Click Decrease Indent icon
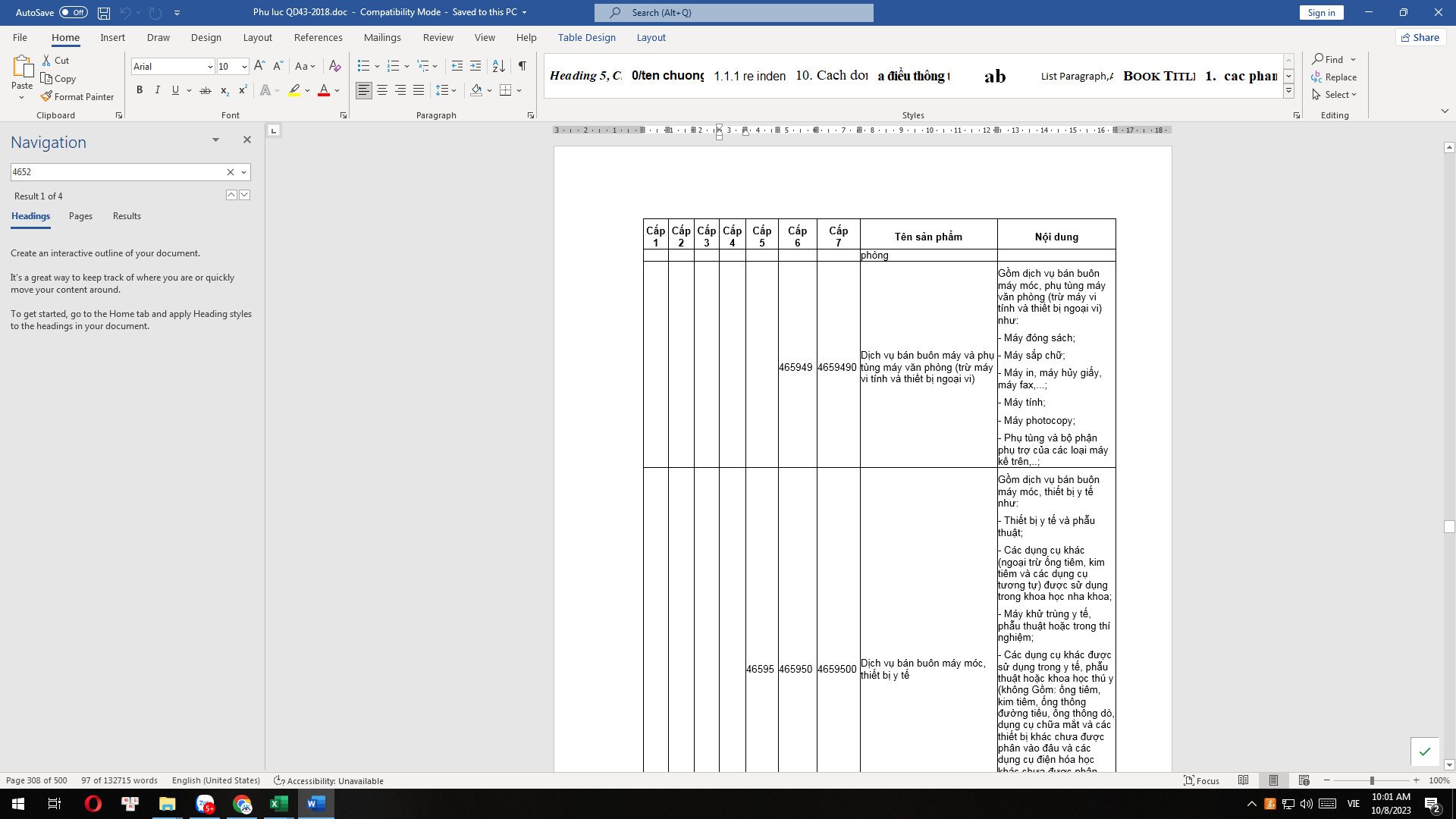 click(x=457, y=66)
